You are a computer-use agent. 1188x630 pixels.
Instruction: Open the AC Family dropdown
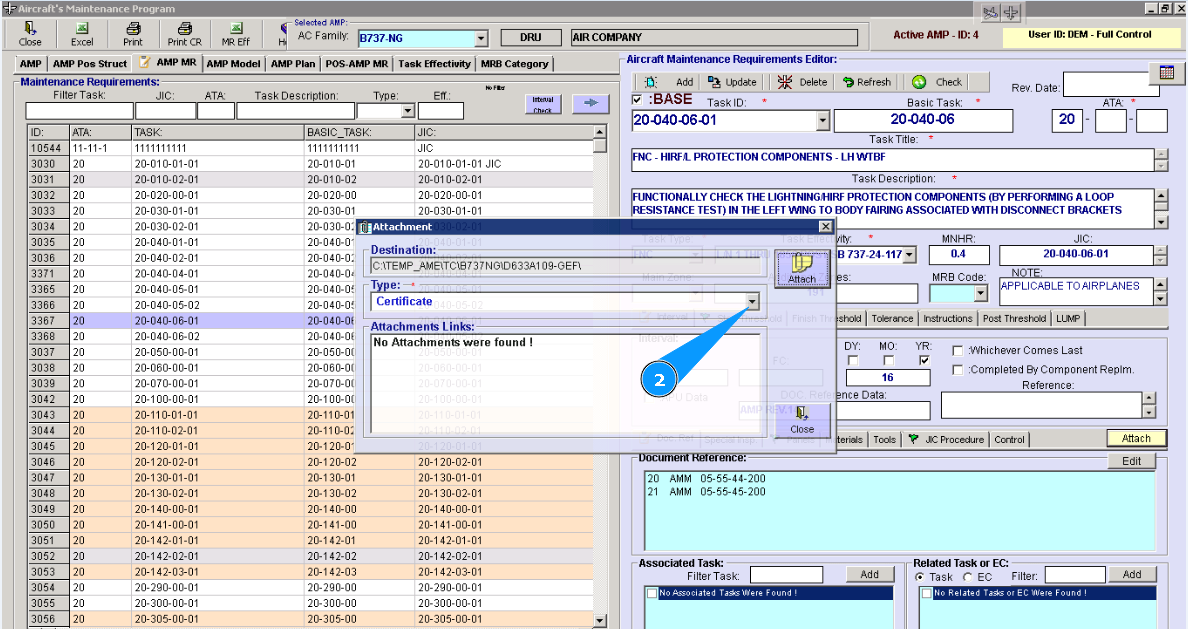click(x=481, y=38)
